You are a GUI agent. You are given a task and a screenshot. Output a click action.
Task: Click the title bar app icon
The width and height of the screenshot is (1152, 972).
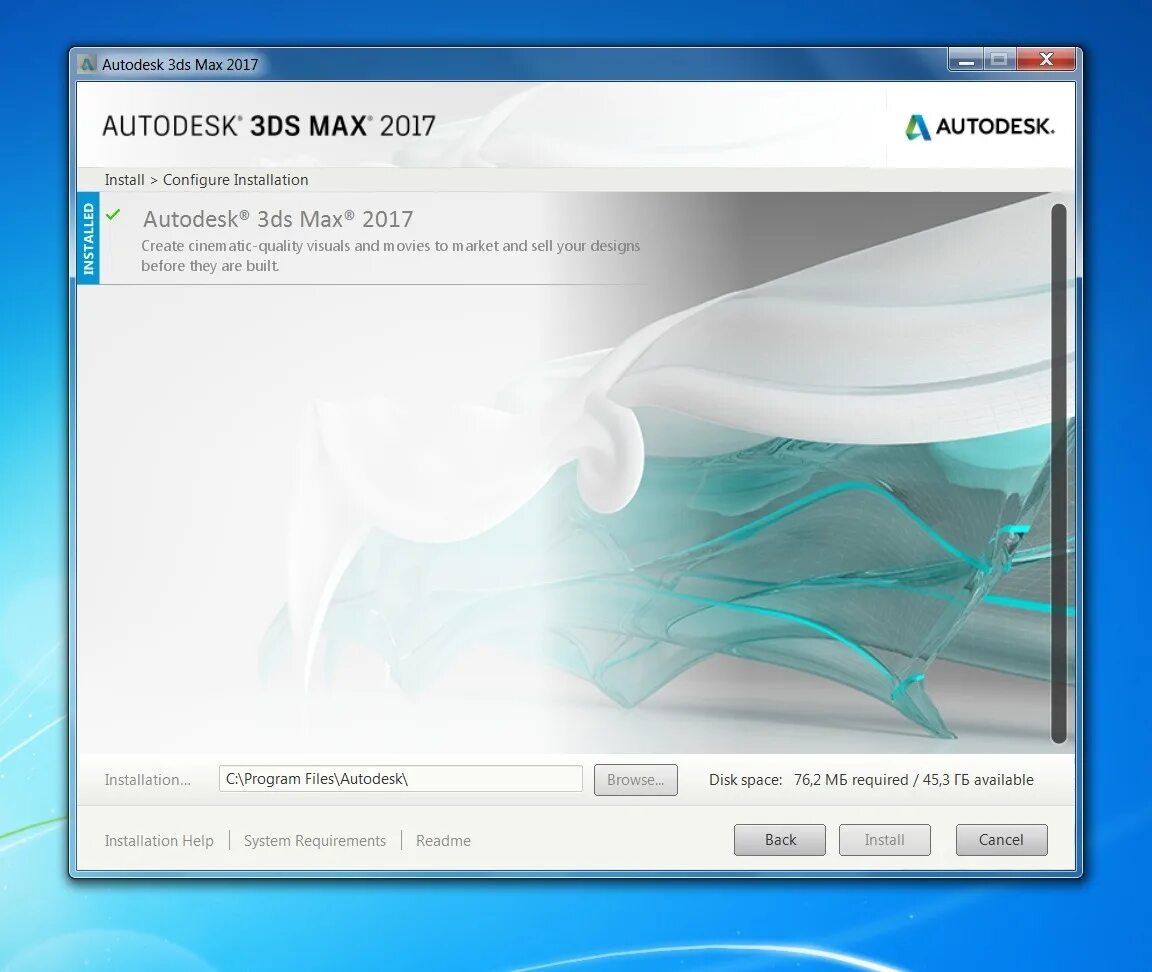[87, 64]
